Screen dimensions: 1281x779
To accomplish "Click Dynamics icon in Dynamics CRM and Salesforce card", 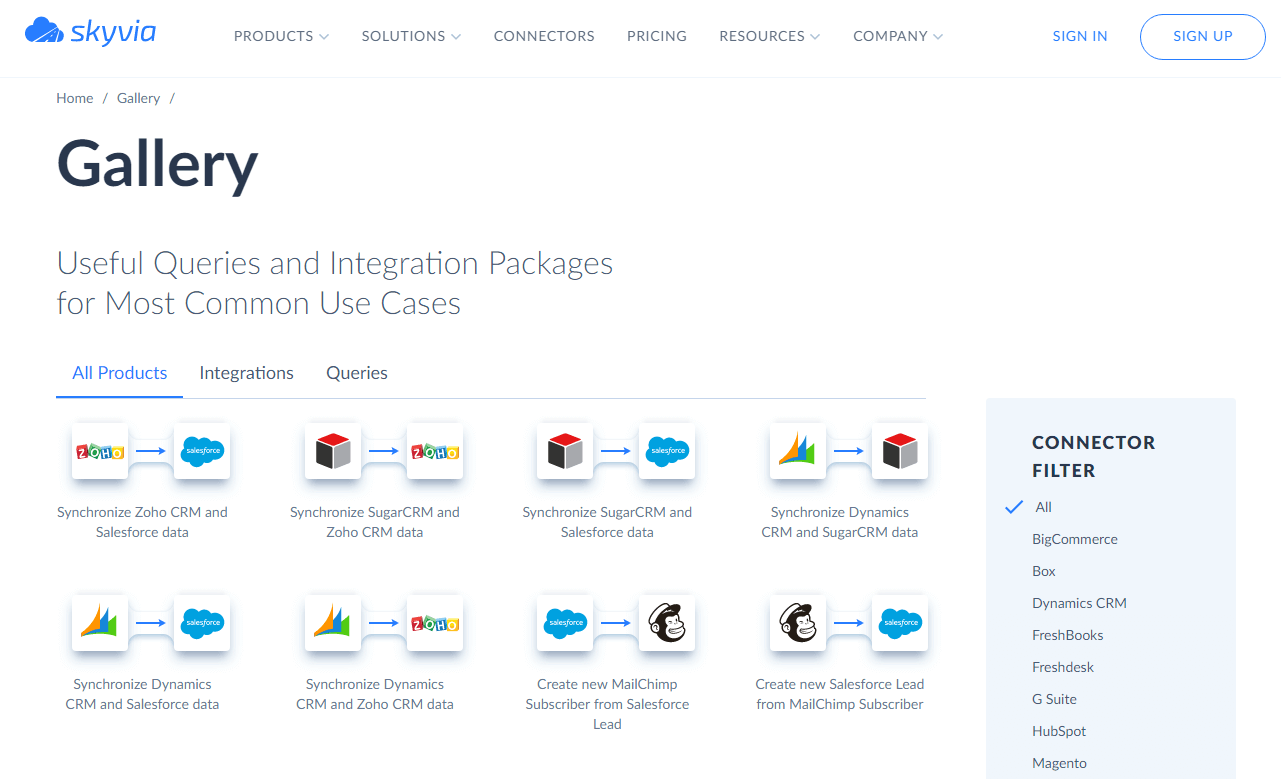I will (100, 623).
